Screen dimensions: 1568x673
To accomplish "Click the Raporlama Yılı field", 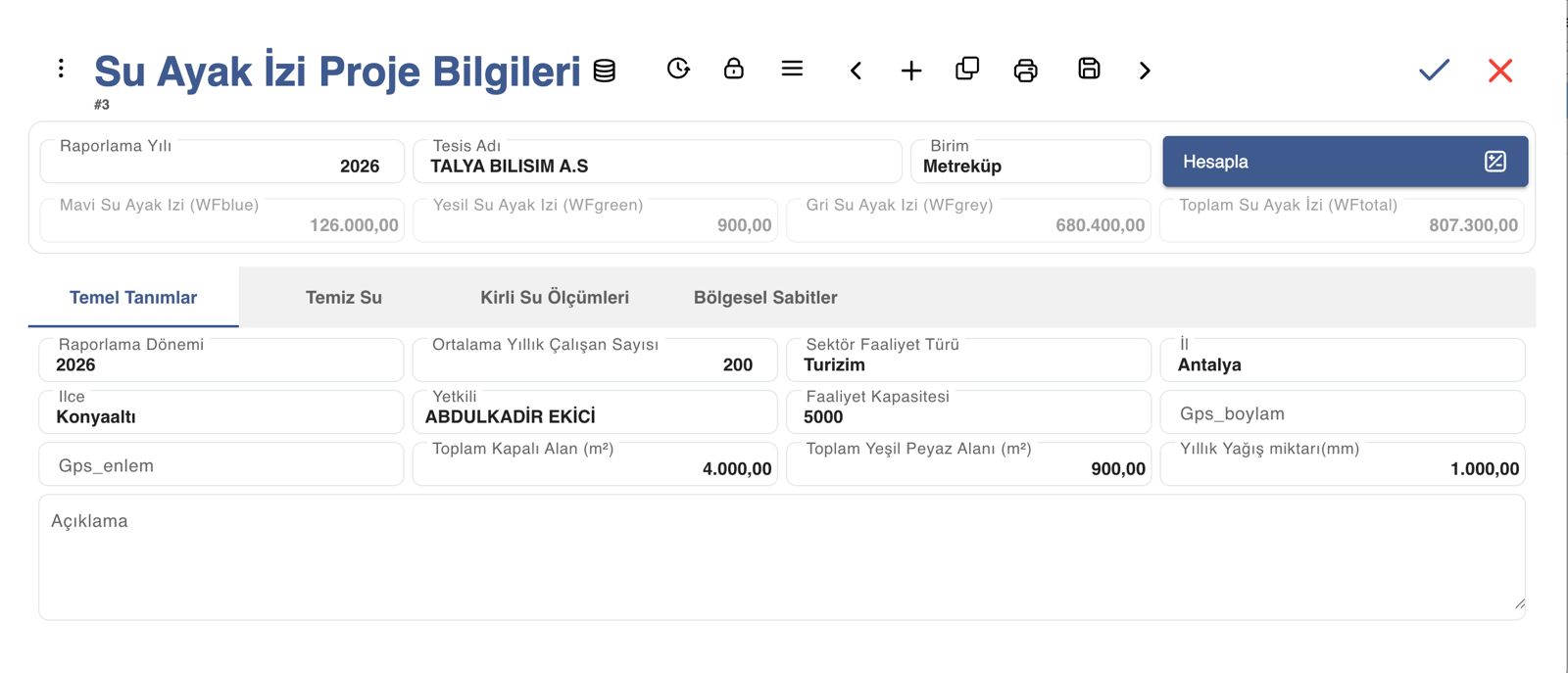I will pos(221,162).
